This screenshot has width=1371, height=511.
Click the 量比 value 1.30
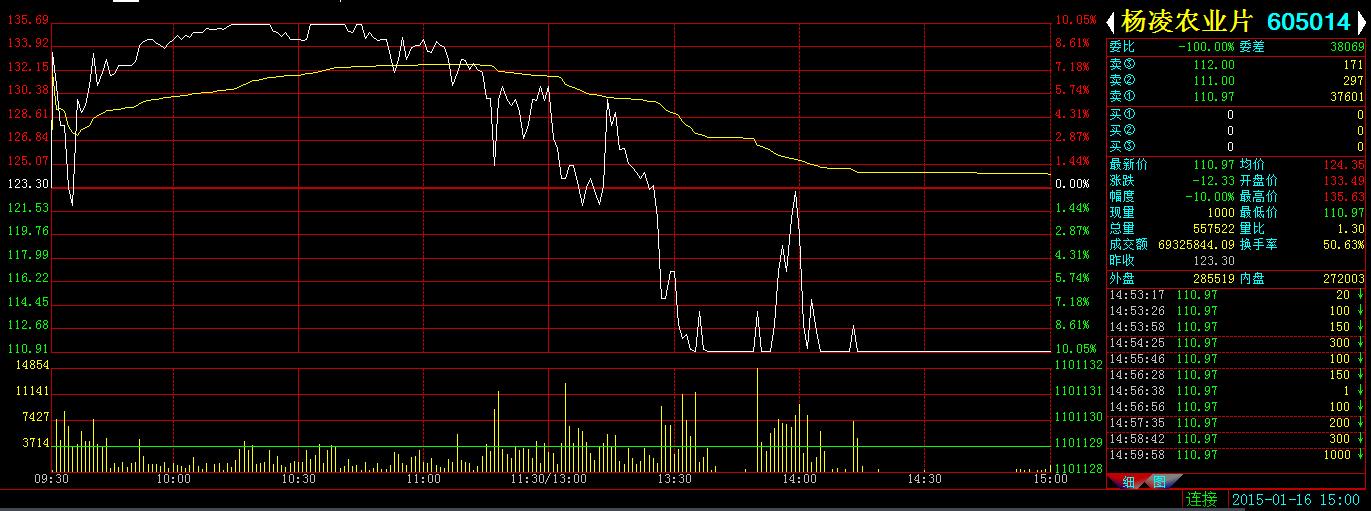pos(1350,228)
